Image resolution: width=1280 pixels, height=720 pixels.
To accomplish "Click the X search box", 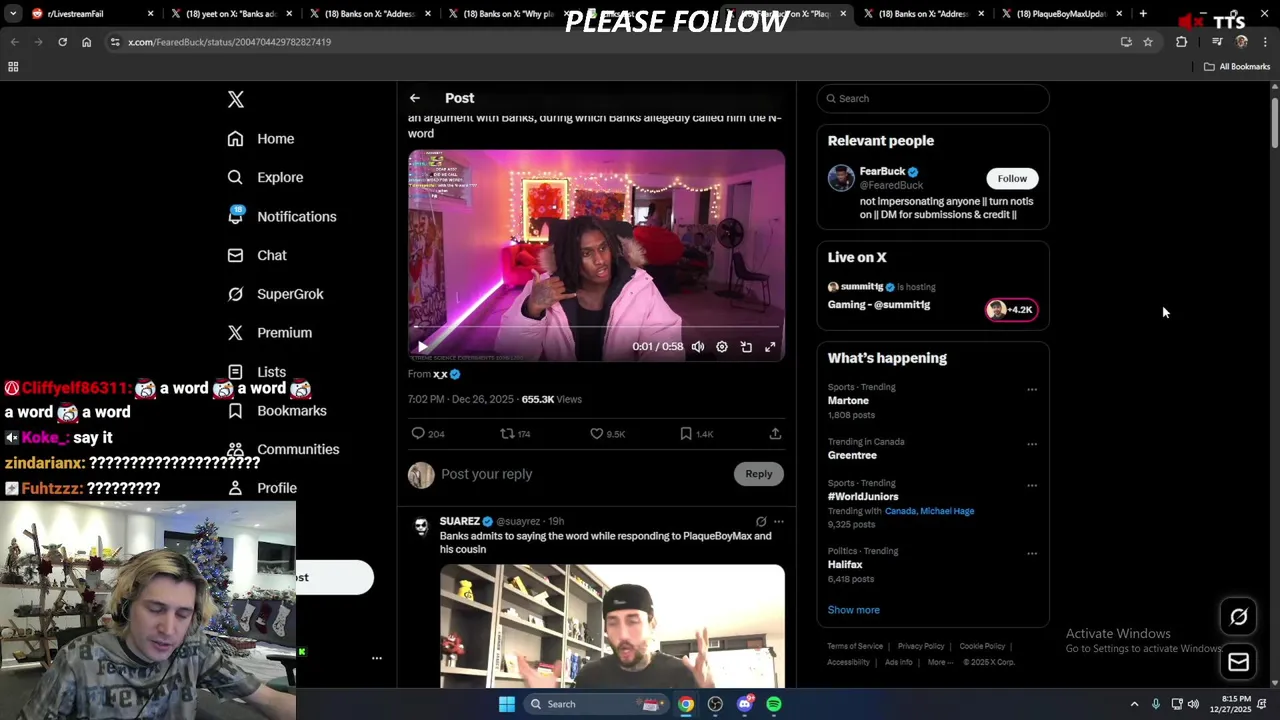I will click(x=933, y=98).
